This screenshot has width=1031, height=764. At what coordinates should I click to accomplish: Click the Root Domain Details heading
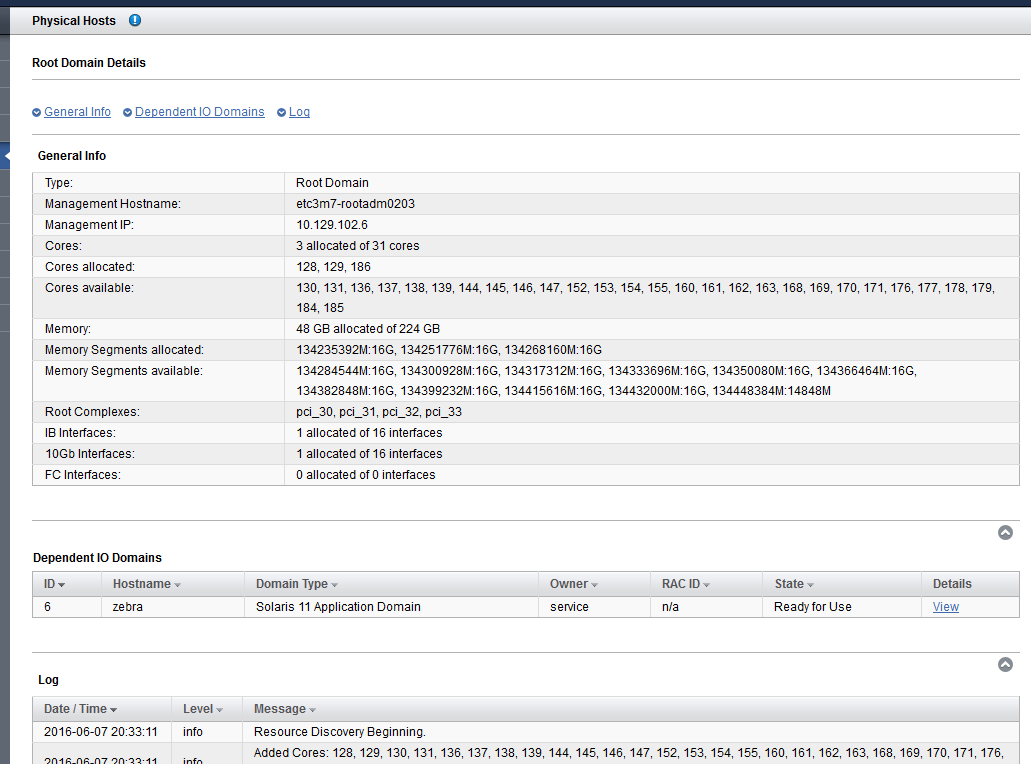click(89, 62)
